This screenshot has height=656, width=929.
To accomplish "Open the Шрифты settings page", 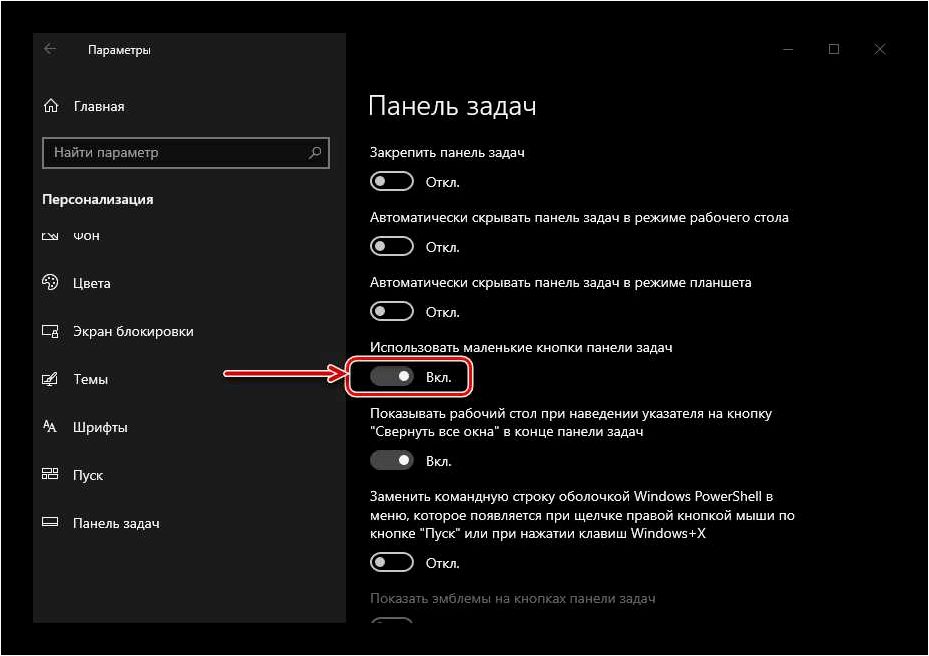I will tap(100, 427).
